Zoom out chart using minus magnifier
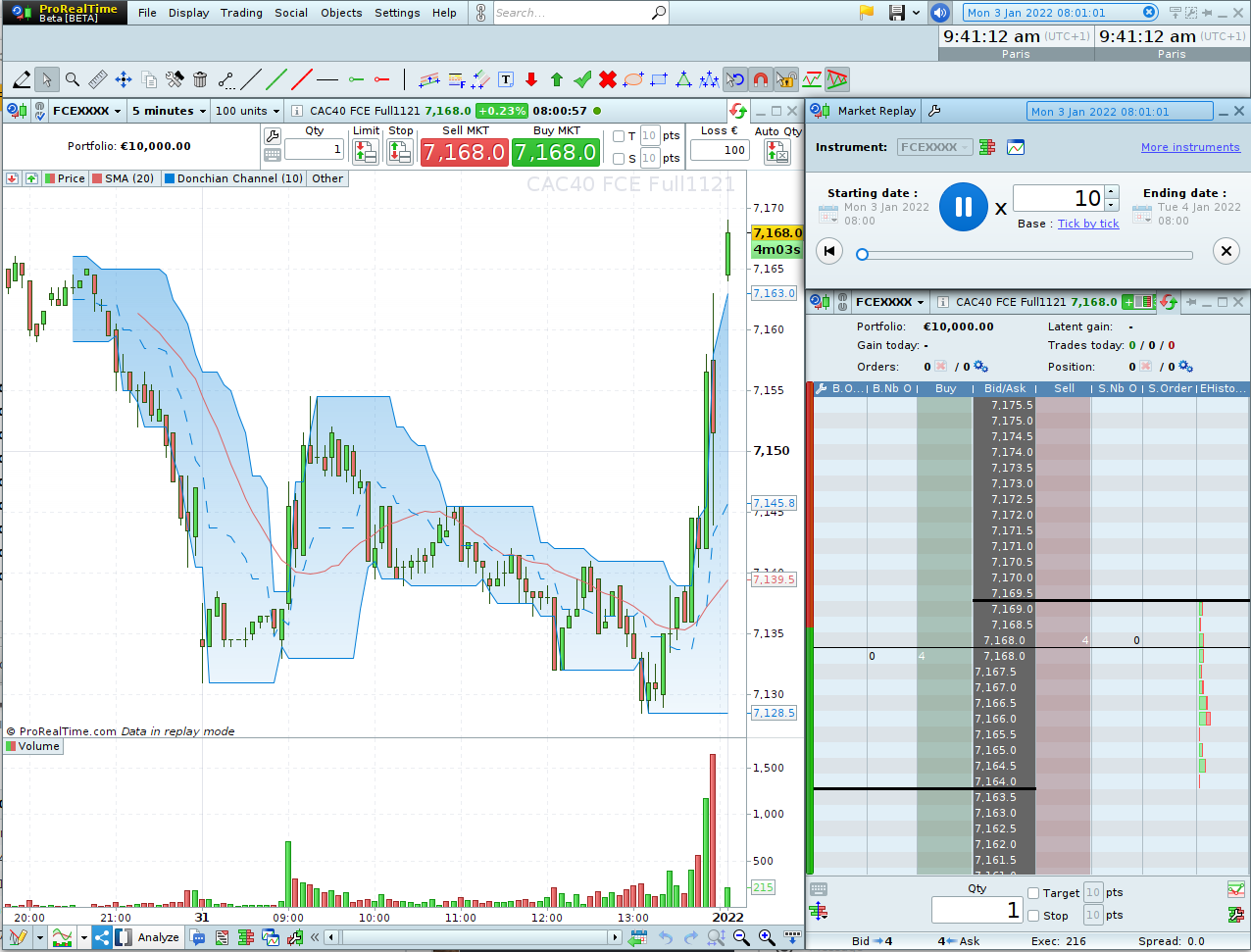 pos(741,937)
